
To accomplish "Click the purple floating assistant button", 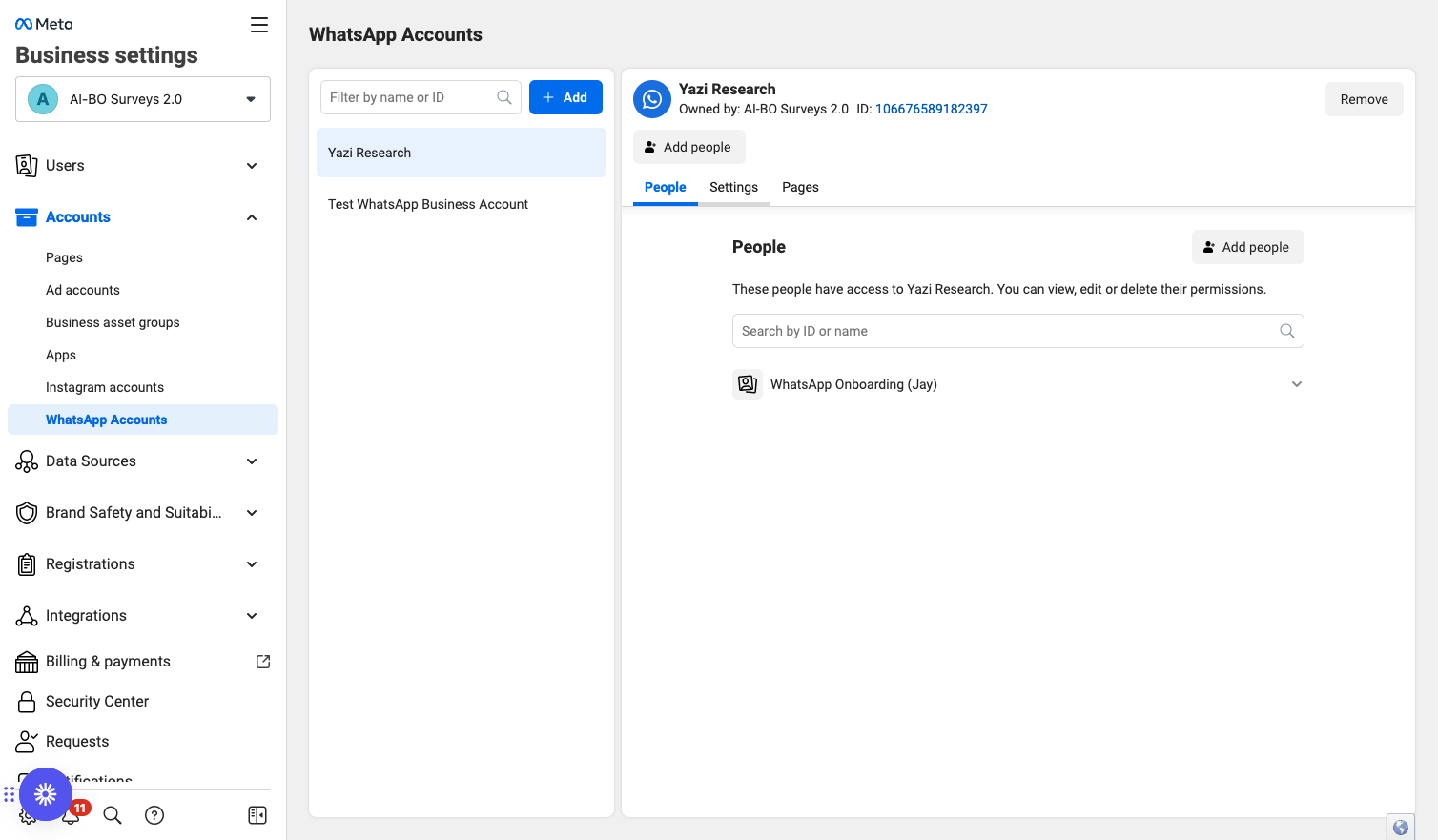I will coord(46,794).
